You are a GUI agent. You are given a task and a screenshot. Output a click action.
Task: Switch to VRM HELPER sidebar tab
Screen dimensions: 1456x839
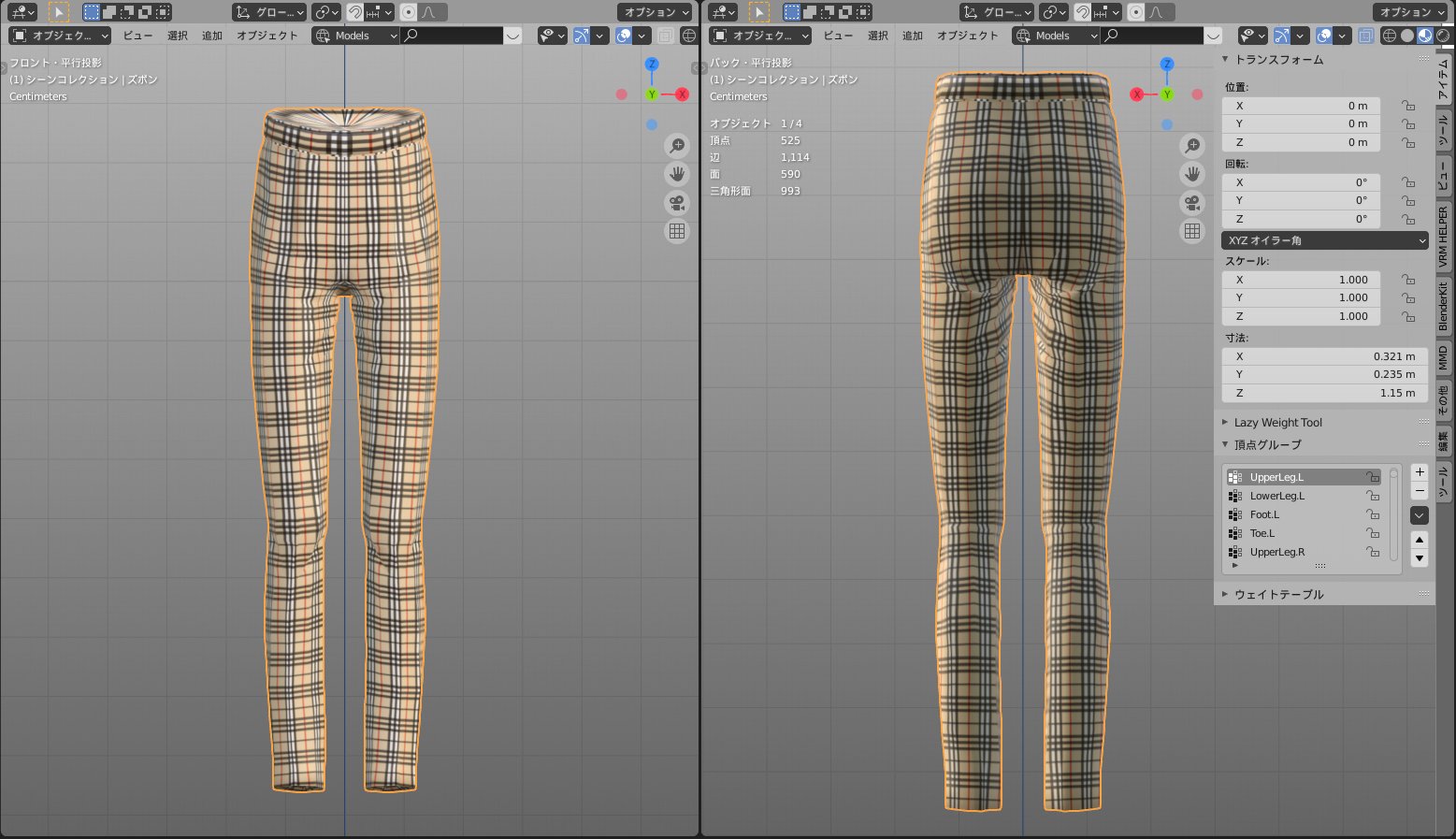coord(1444,238)
